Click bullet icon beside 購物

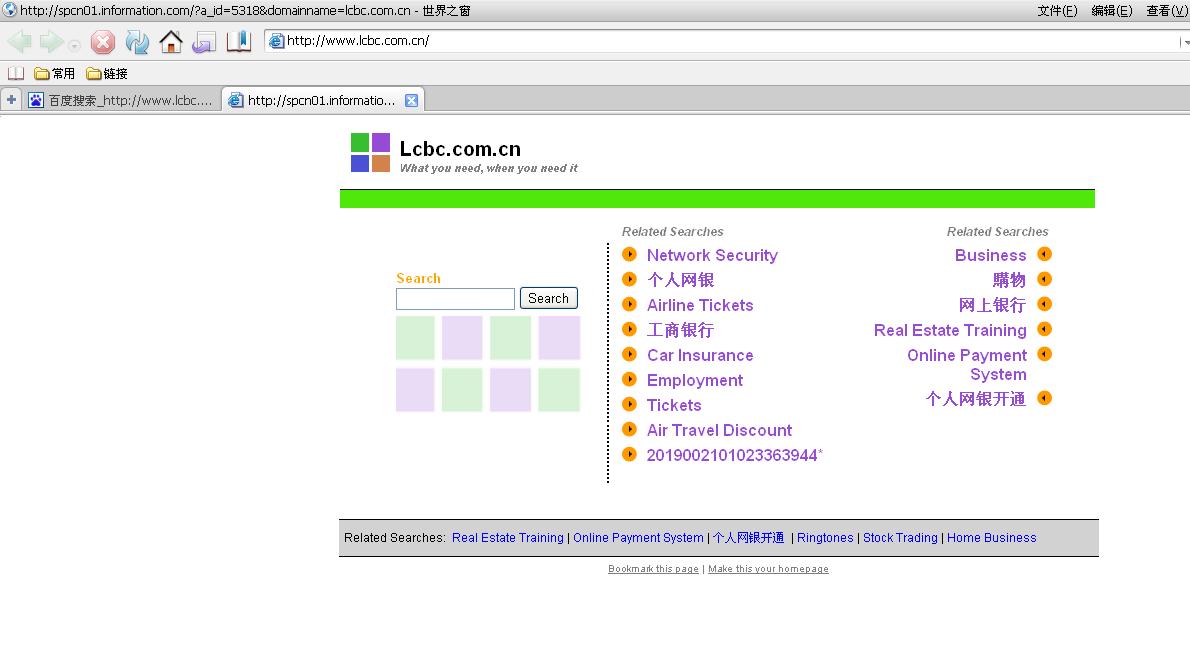1044,279
